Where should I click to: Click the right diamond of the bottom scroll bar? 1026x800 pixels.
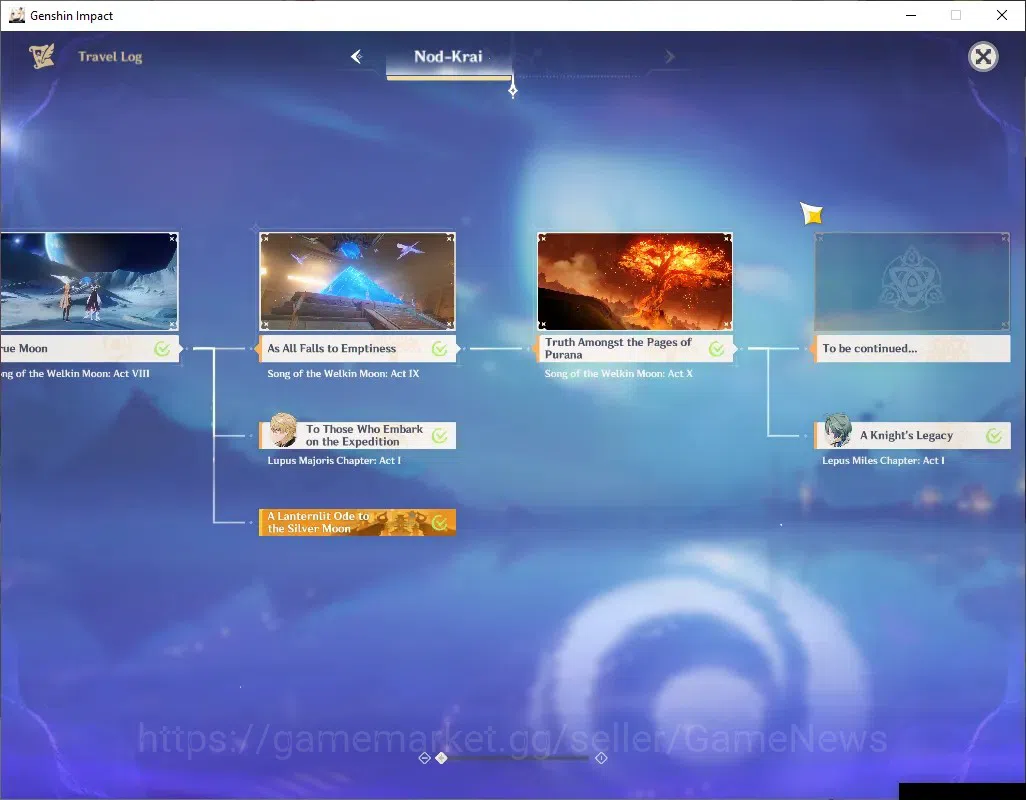click(601, 757)
